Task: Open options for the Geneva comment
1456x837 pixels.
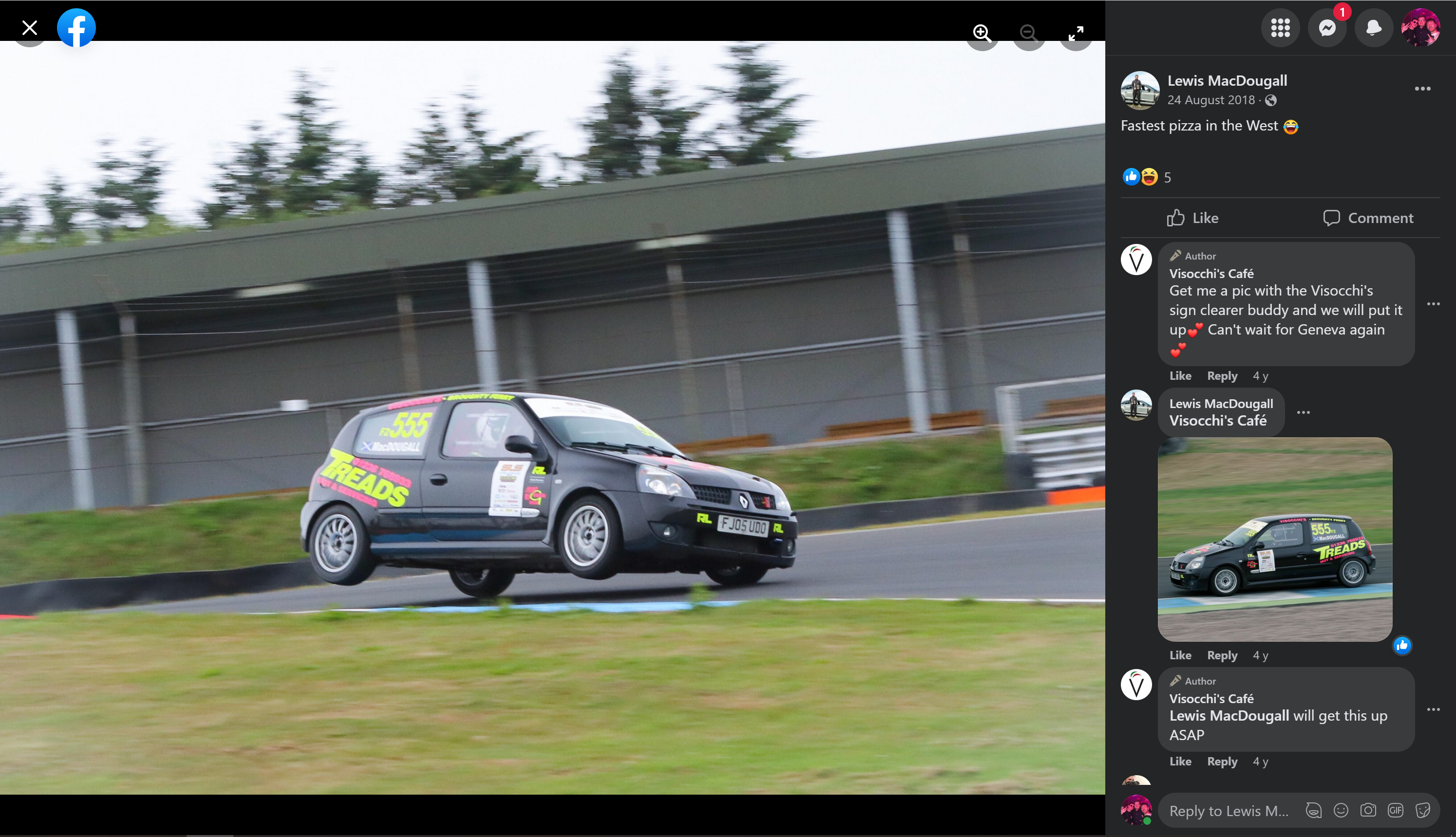Action: [x=1433, y=303]
